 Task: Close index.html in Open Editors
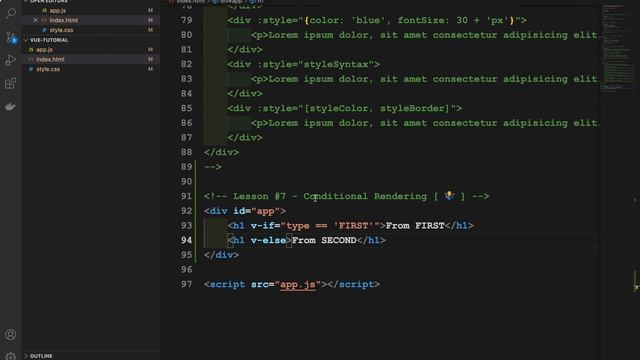point(35,20)
